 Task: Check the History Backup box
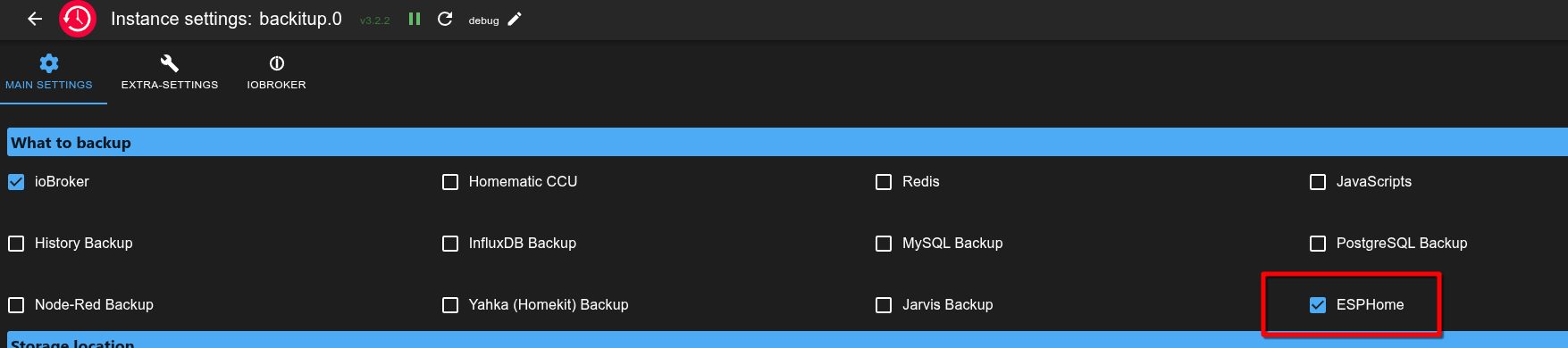[x=16, y=244]
